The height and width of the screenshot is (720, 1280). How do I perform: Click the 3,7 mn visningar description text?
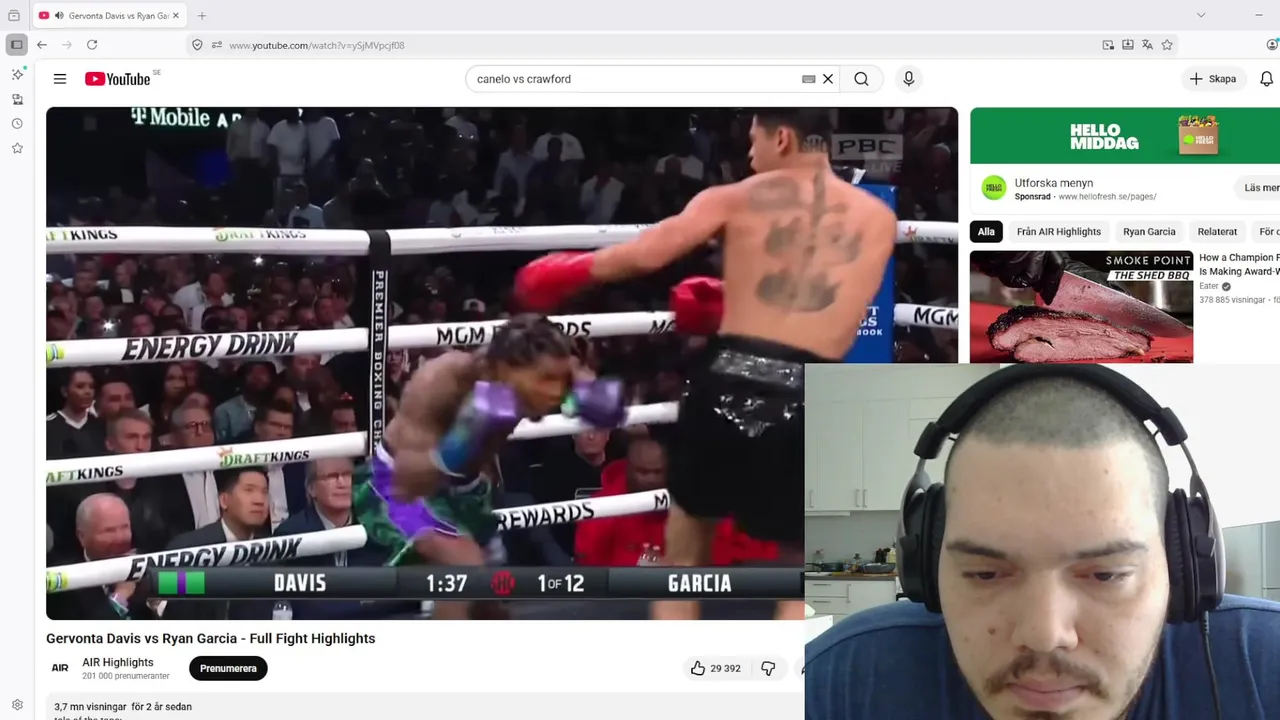(x=123, y=706)
